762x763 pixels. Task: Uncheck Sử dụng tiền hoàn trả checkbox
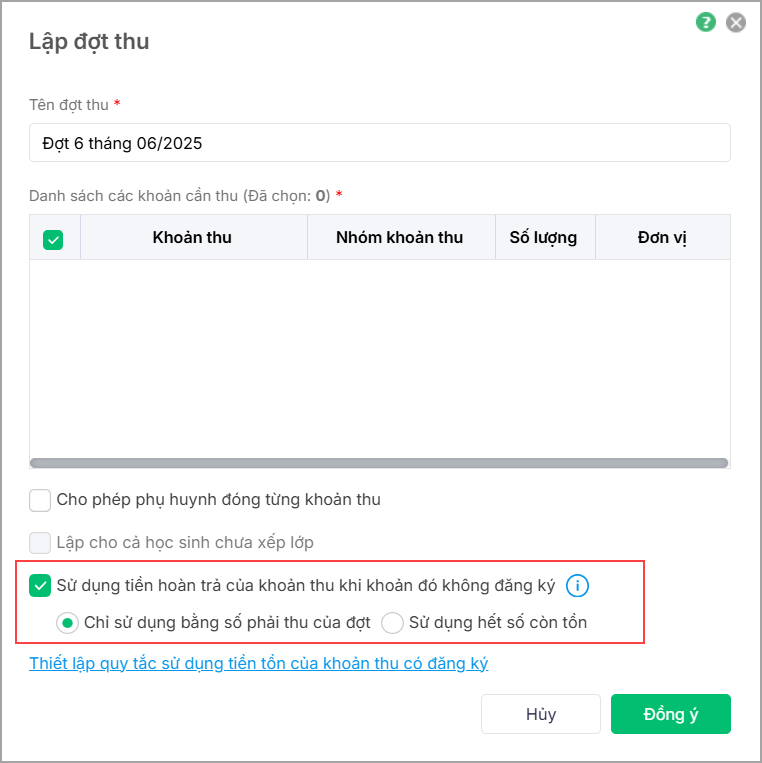point(41,585)
